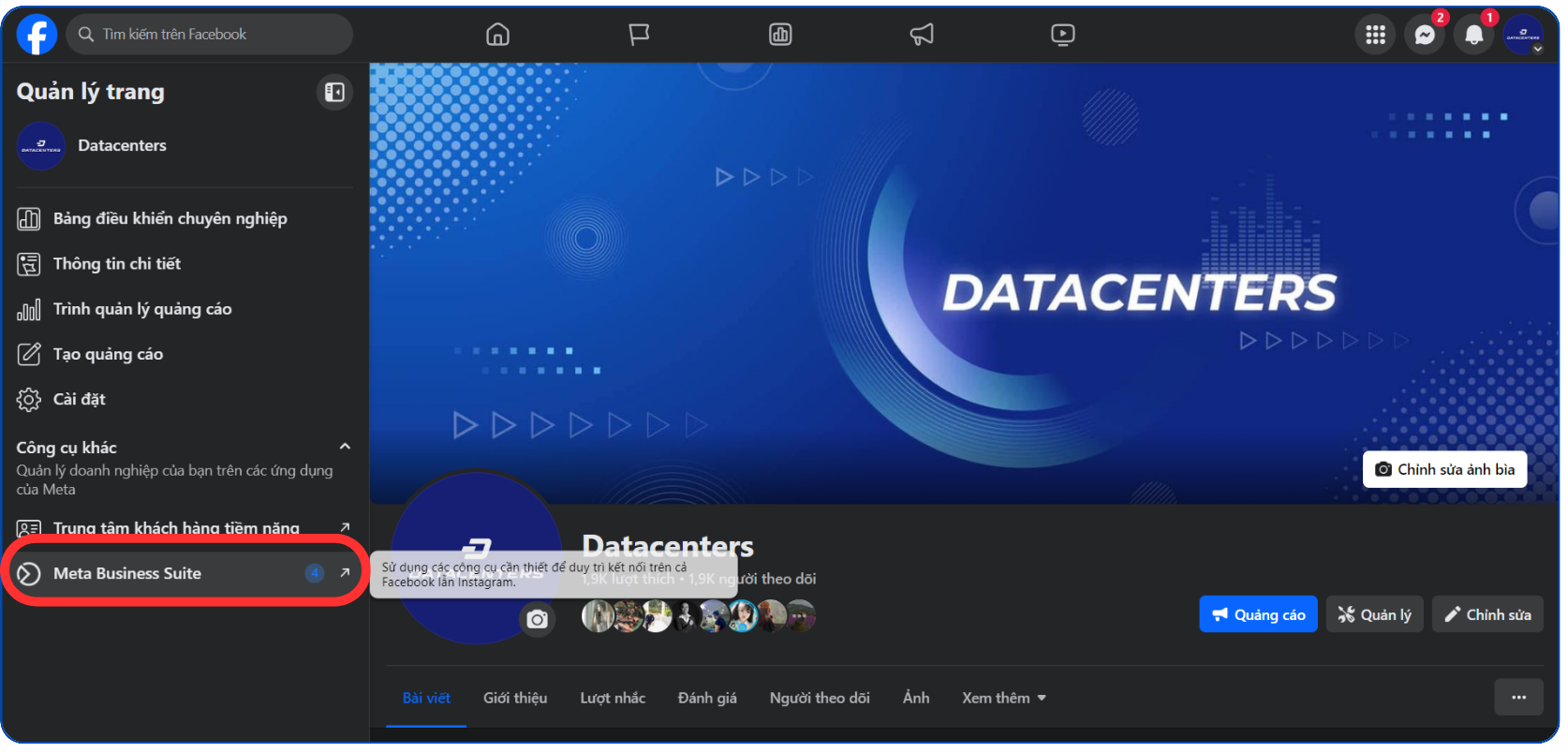Switch to the Người theo dõi tab
The height and width of the screenshot is (752, 1568).
click(x=820, y=698)
